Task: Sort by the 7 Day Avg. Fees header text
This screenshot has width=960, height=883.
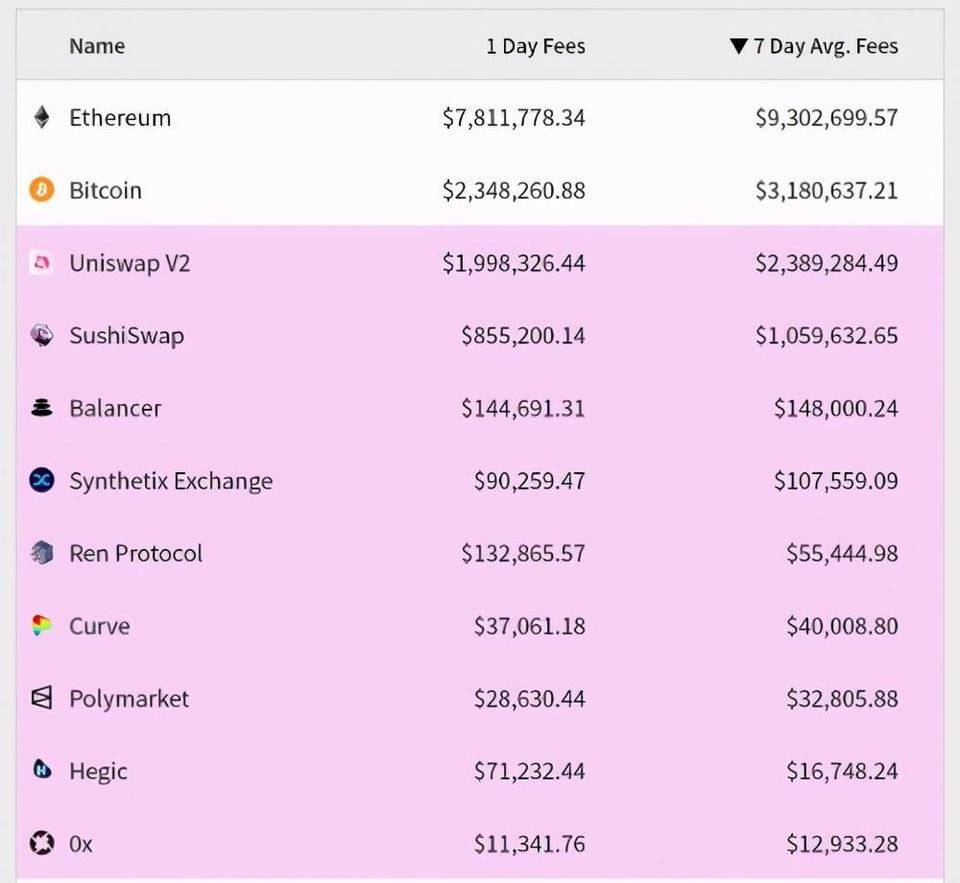Action: (x=826, y=46)
